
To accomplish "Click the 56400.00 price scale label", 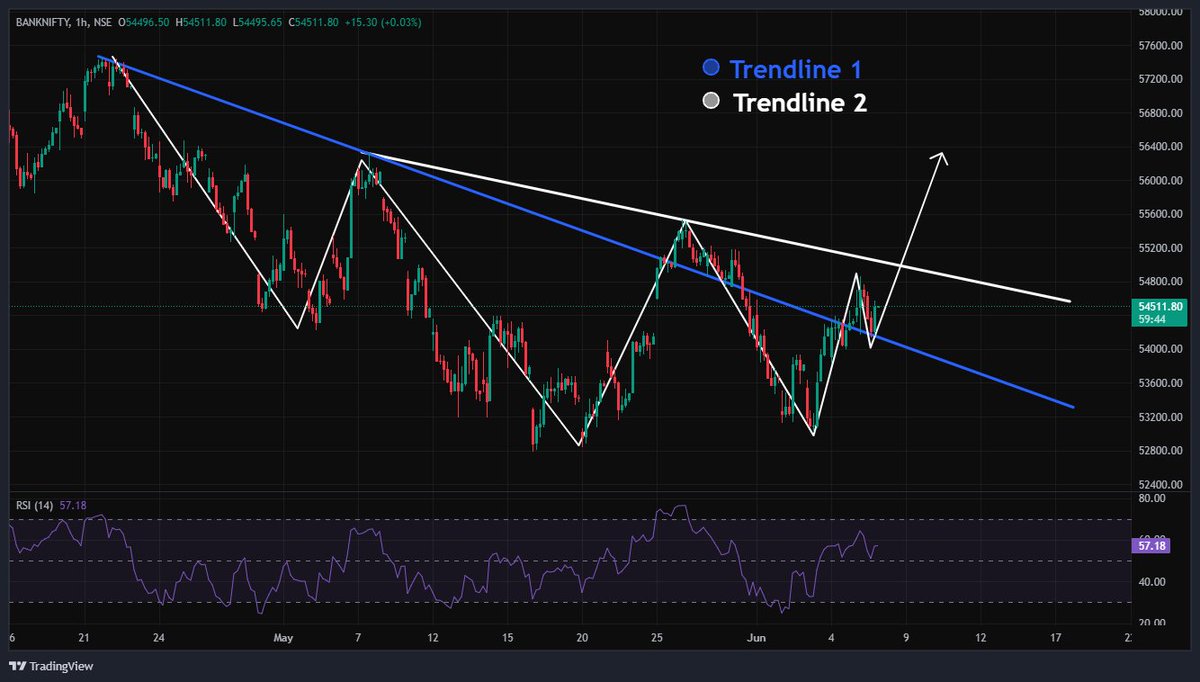I will click(1160, 147).
